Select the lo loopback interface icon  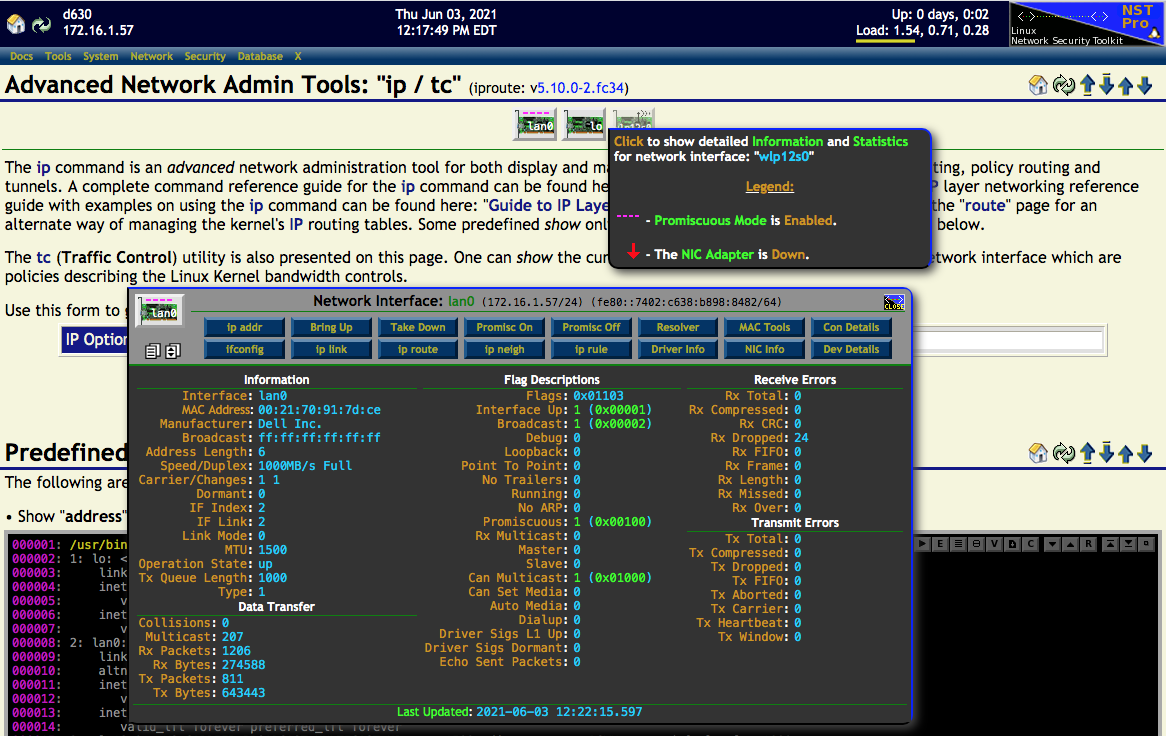coord(583,124)
